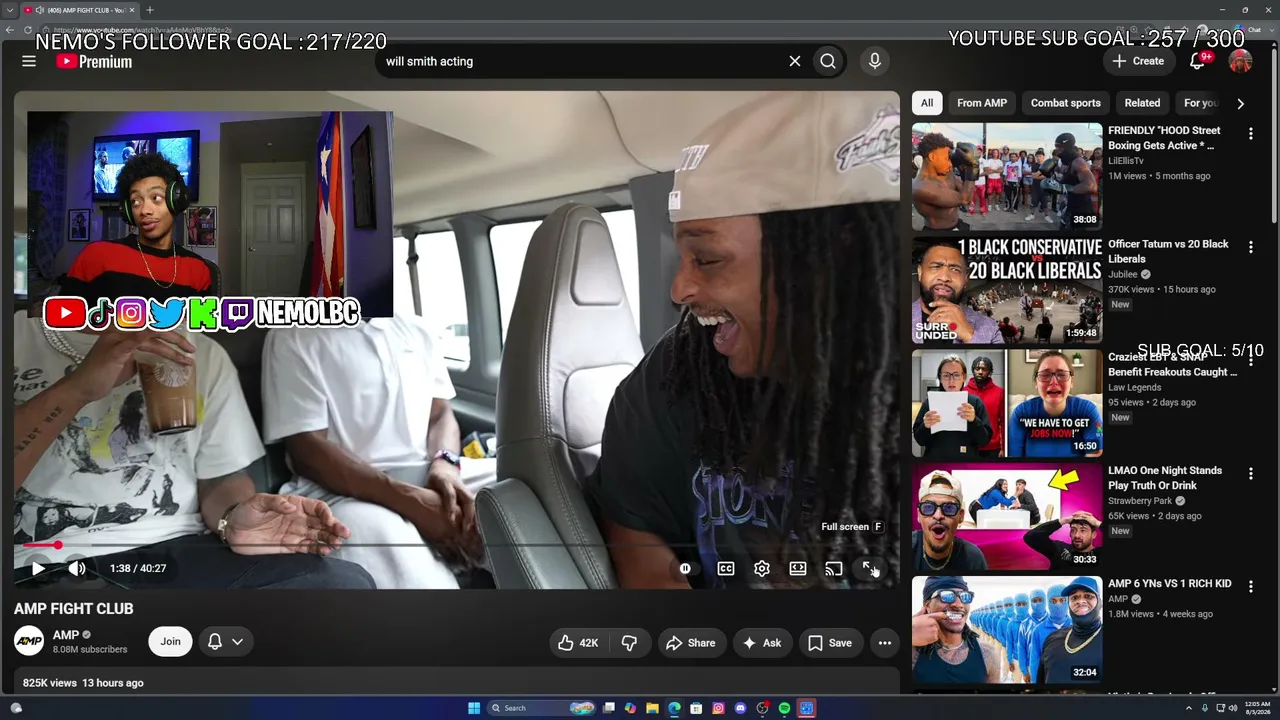Select the Related filter chip
This screenshot has width=1280, height=720.
click(1142, 103)
